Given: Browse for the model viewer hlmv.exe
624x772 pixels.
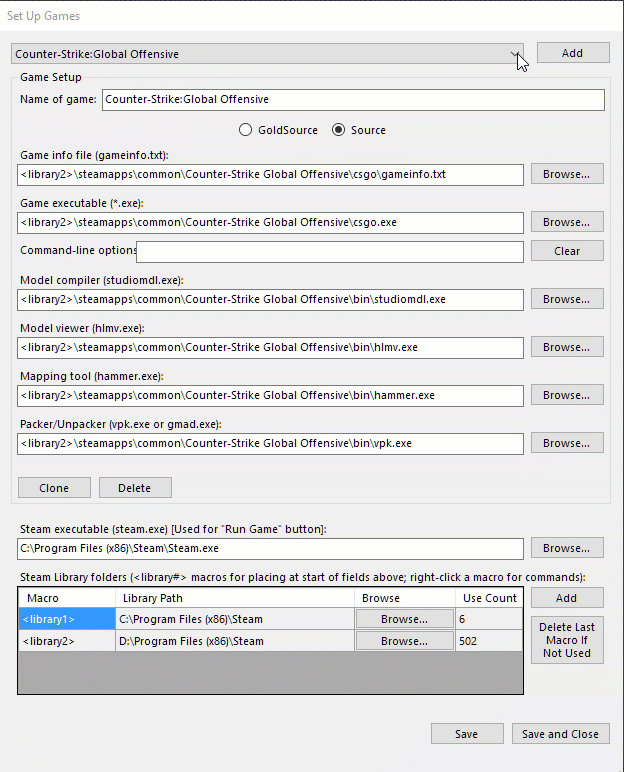Looking at the screenshot, I should pos(566,347).
